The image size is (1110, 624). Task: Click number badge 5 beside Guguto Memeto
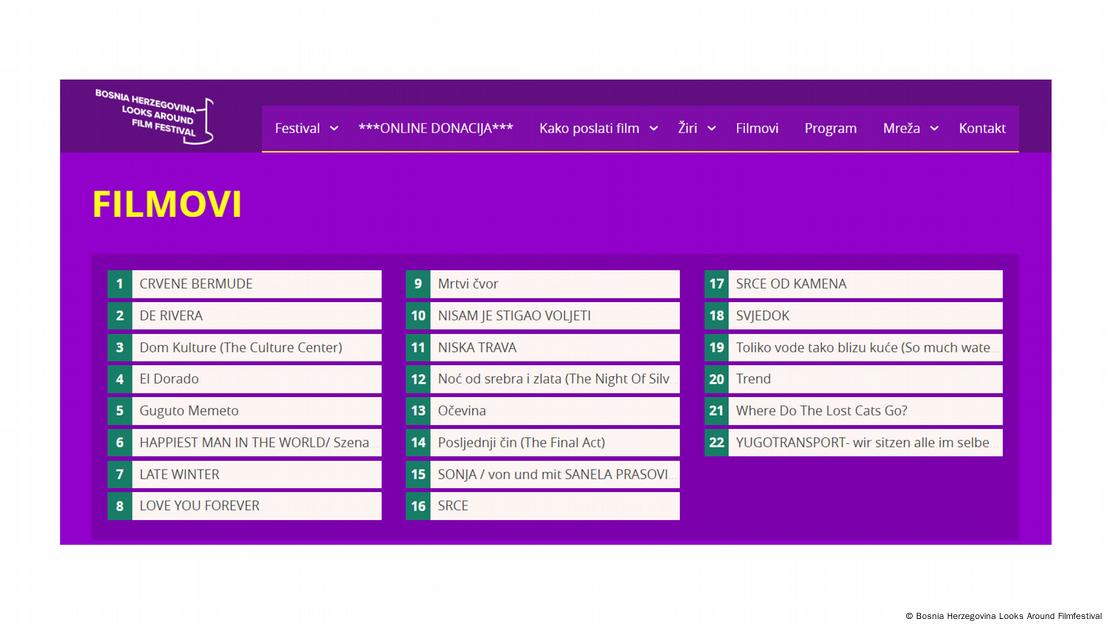pos(120,411)
